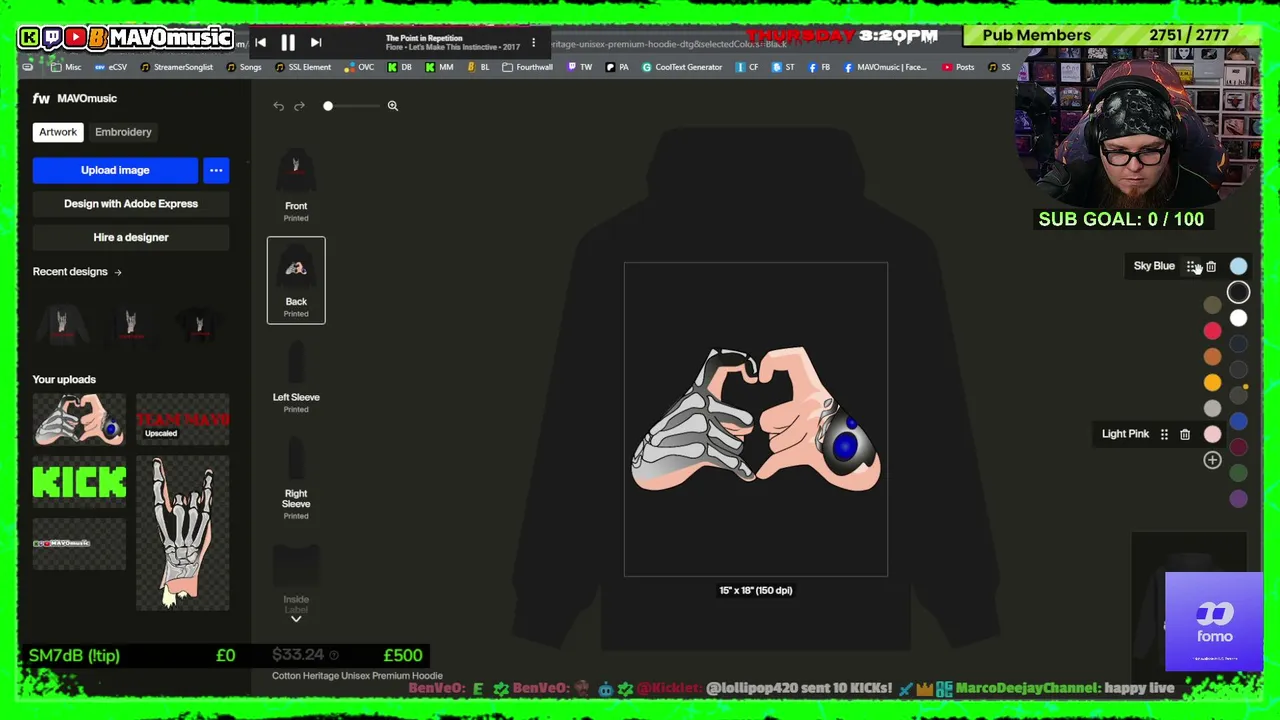Undo the last design change
Image resolution: width=1280 pixels, height=720 pixels.
pyautogui.click(x=279, y=106)
